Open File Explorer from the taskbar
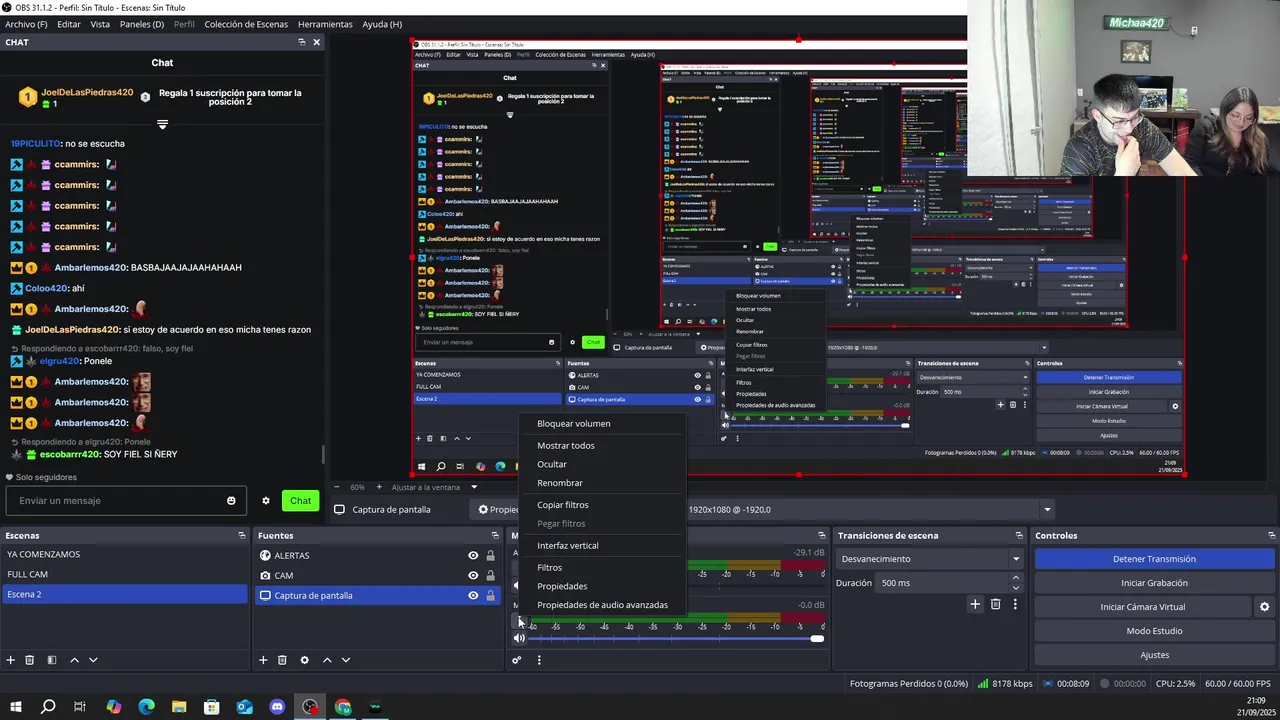1280x720 pixels. pyautogui.click(x=179, y=707)
